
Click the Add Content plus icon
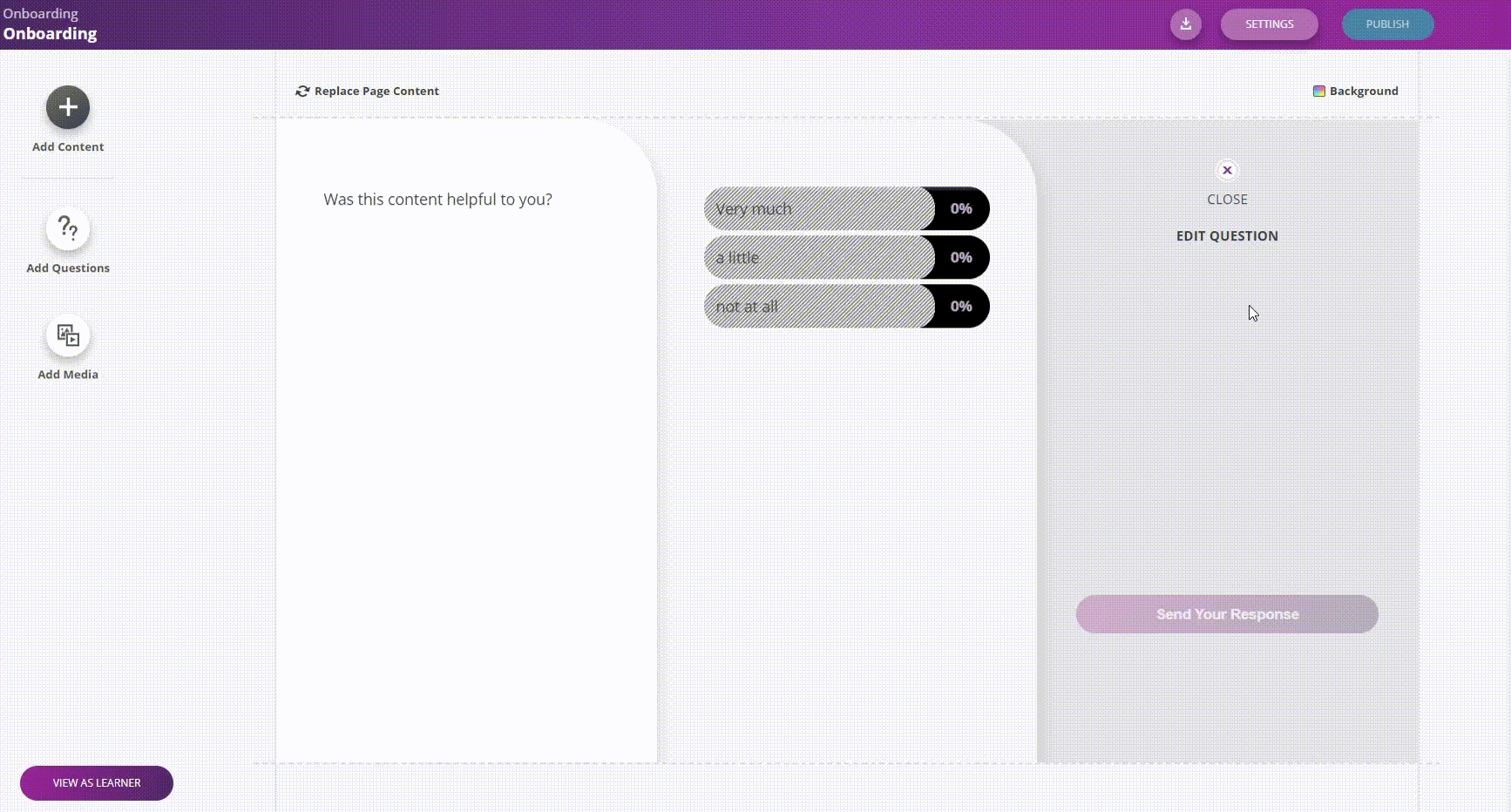click(x=68, y=107)
